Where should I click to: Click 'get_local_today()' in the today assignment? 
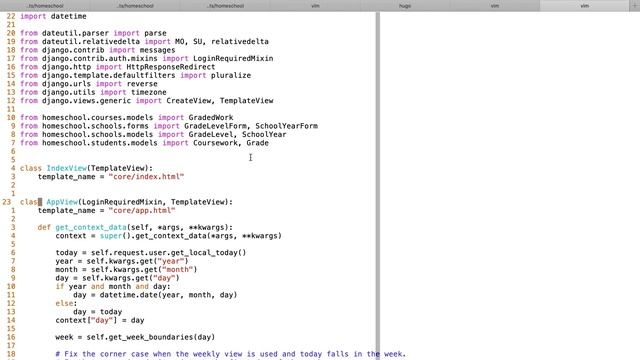coord(209,253)
